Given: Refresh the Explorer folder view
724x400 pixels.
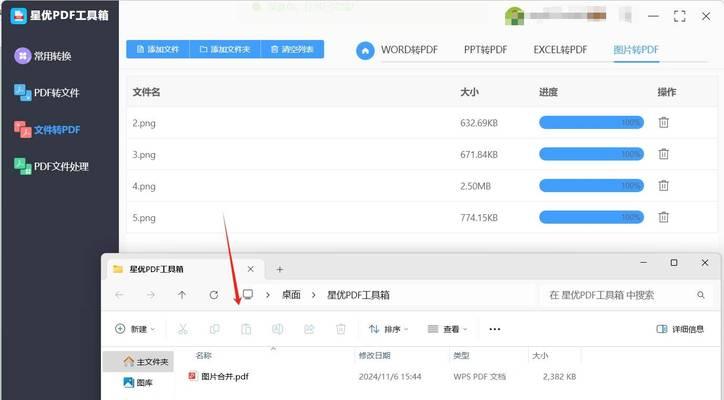Looking at the screenshot, I should [213, 295].
